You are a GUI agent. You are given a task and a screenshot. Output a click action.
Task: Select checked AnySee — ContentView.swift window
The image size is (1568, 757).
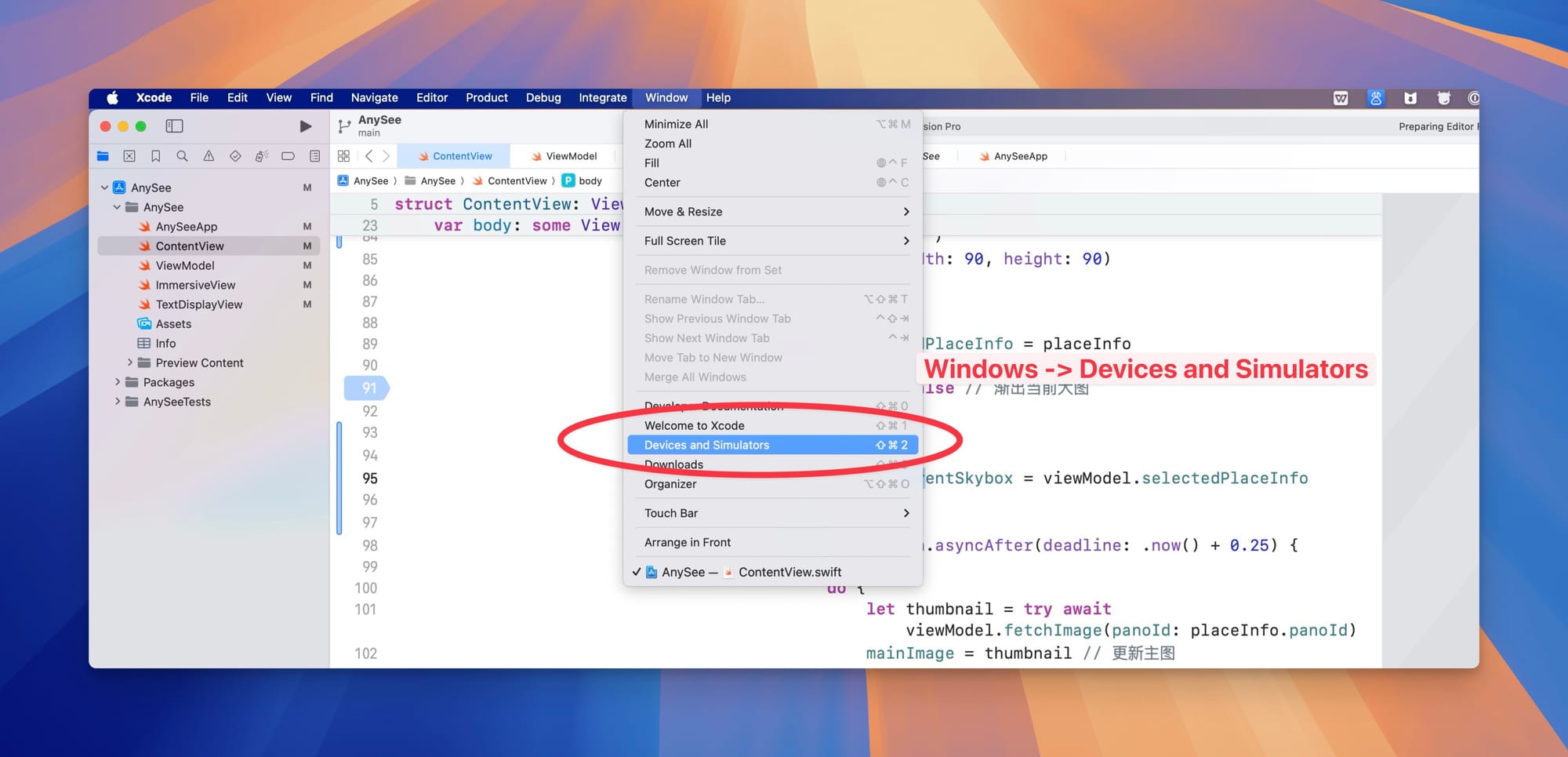pyautogui.click(x=750, y=572)
